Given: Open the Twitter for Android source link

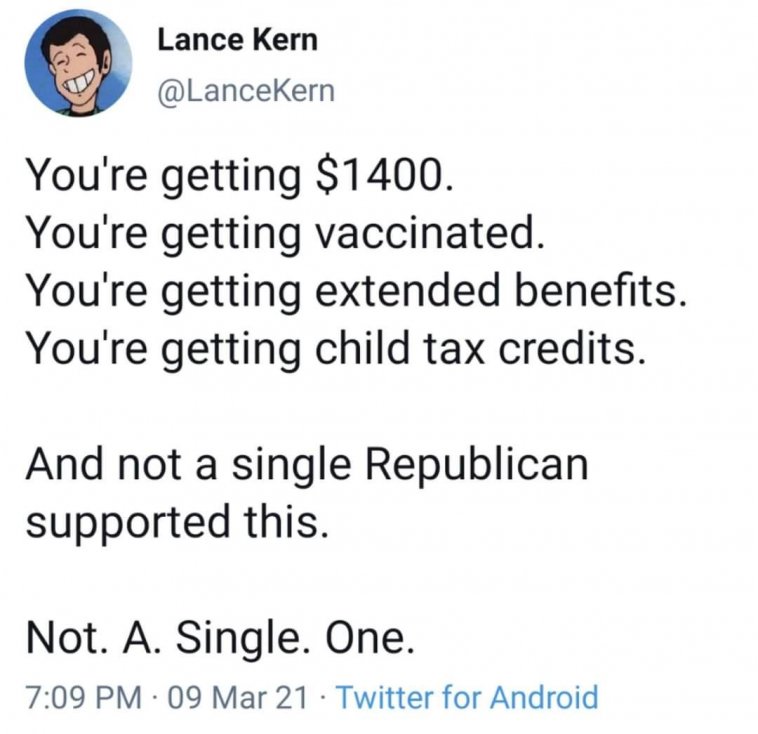Looking at the screenshot, I should point(466,697).
